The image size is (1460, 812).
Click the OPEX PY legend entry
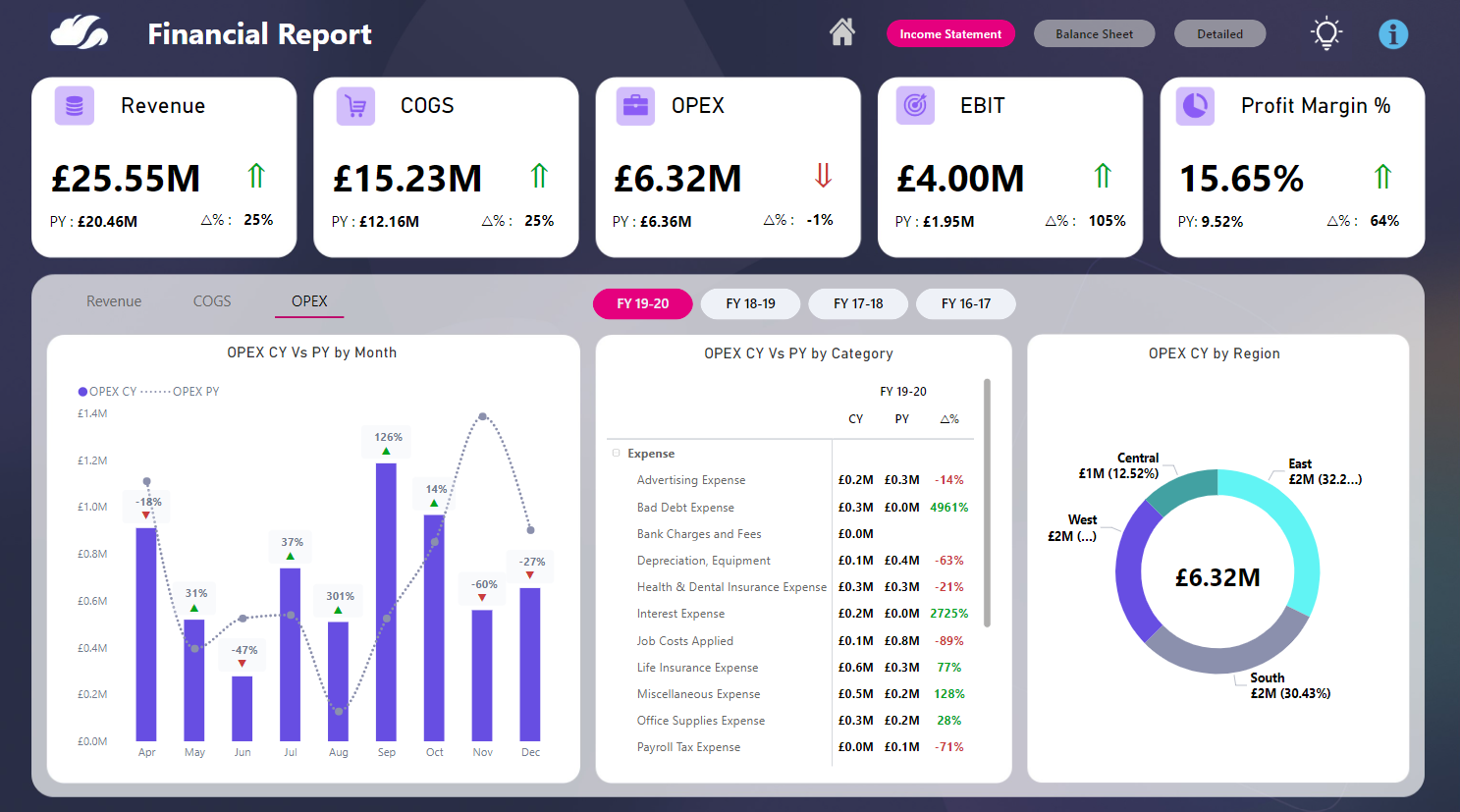181,392
